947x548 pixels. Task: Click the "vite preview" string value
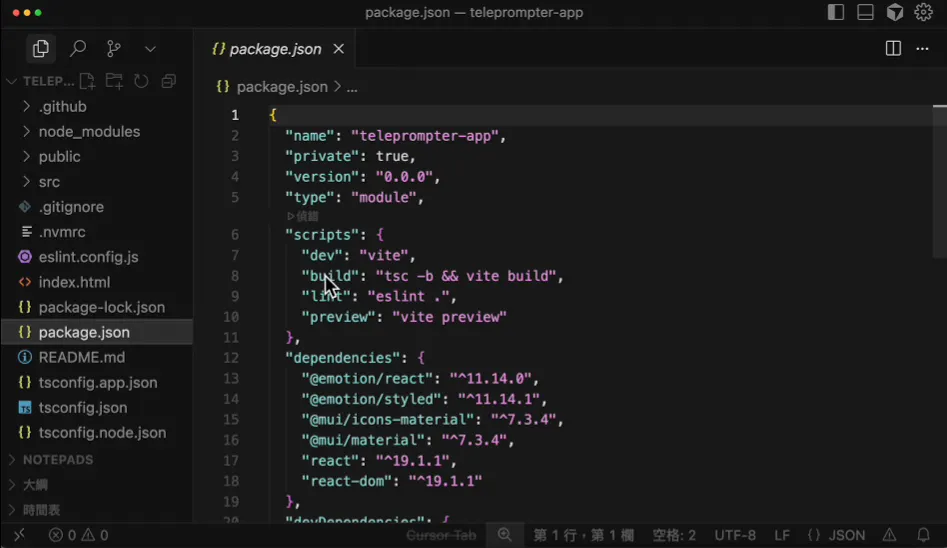click(x=449, y=317)
